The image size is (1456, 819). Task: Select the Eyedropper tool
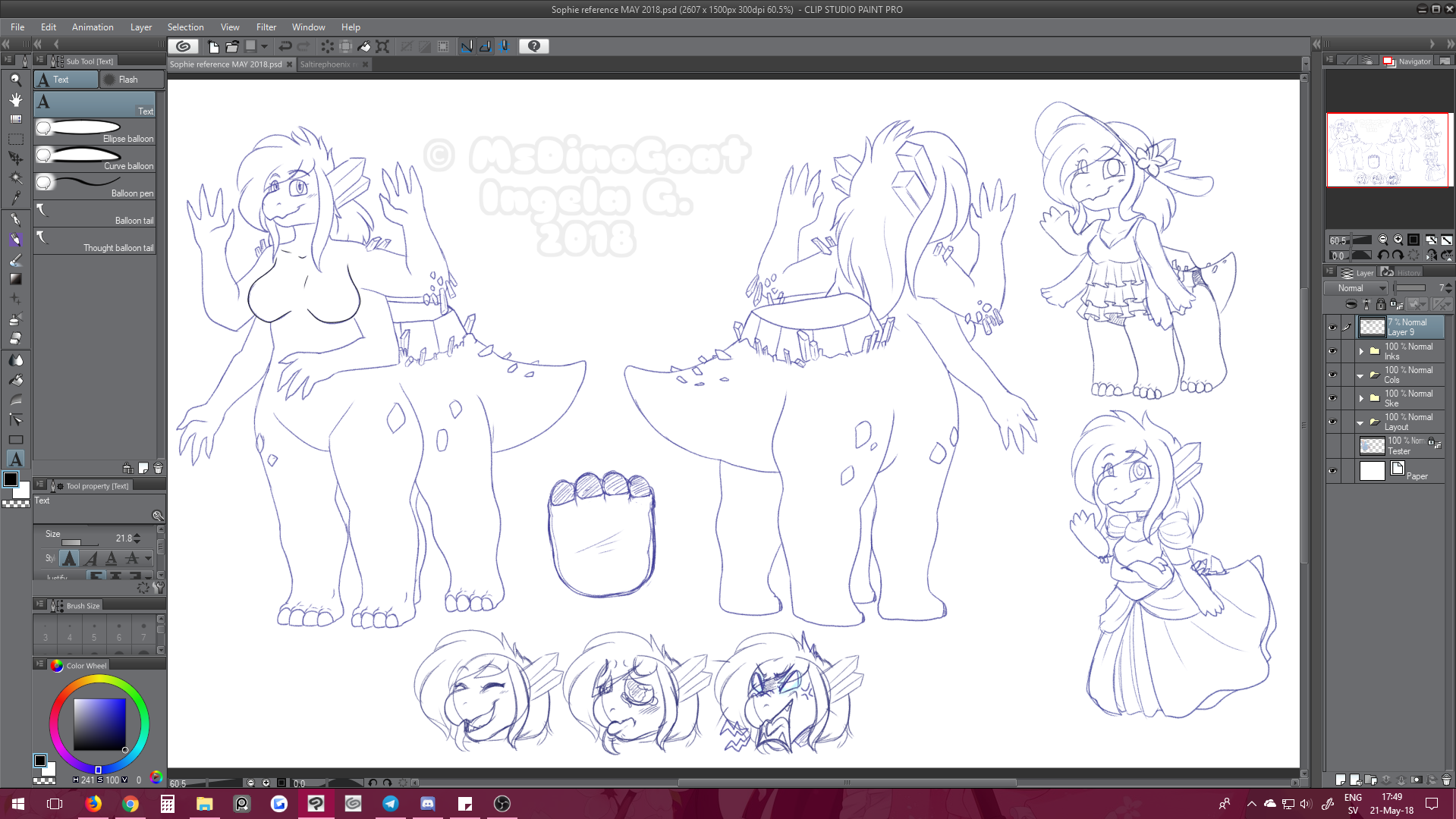coord(15,199)
